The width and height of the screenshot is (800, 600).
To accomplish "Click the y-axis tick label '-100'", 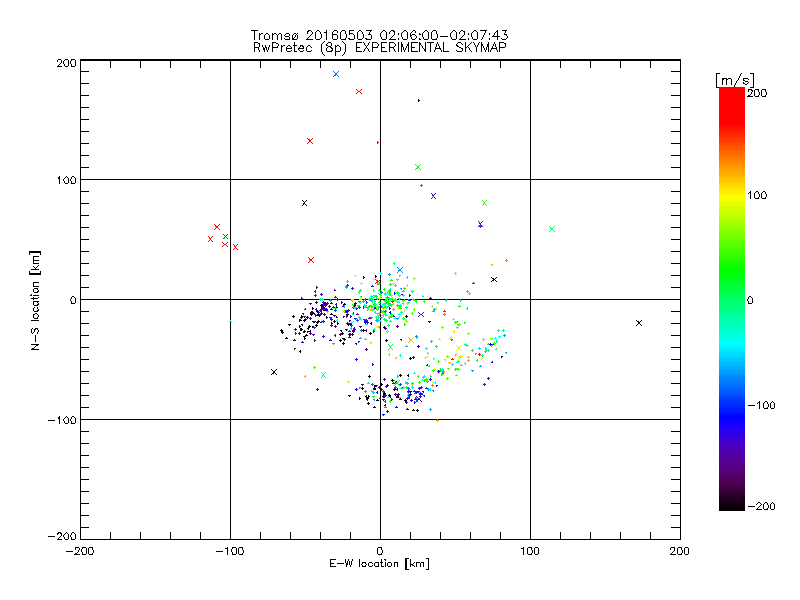I will 62,420.
